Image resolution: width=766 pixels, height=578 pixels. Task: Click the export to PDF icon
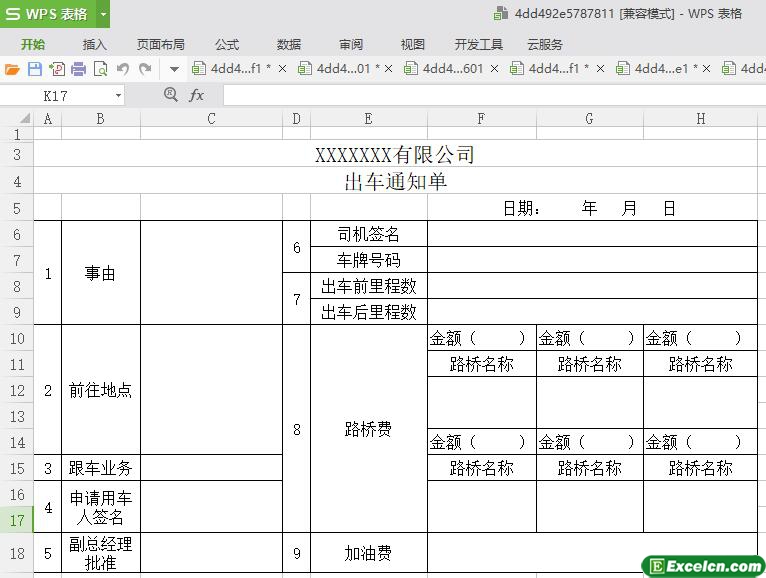tap(57, 69)
